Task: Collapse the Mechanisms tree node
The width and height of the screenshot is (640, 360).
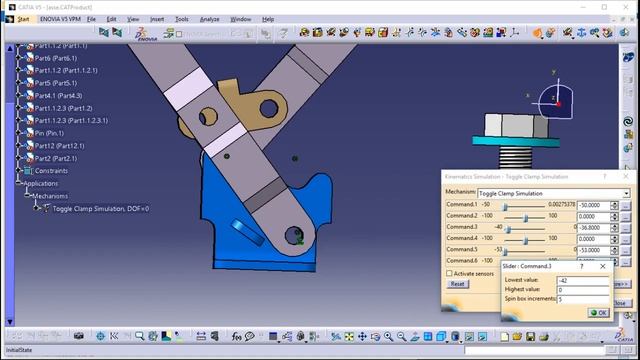Action: click(27, 196)
